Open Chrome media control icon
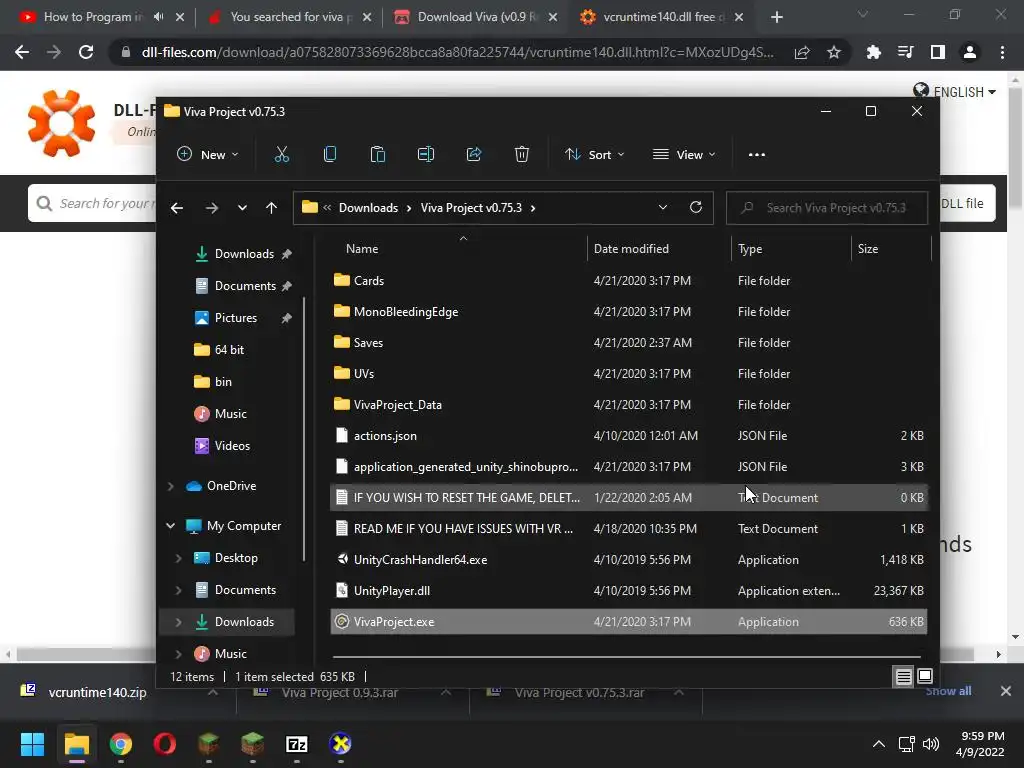The width and height of the screenshot is (1024, 768). tap(906, 52)
